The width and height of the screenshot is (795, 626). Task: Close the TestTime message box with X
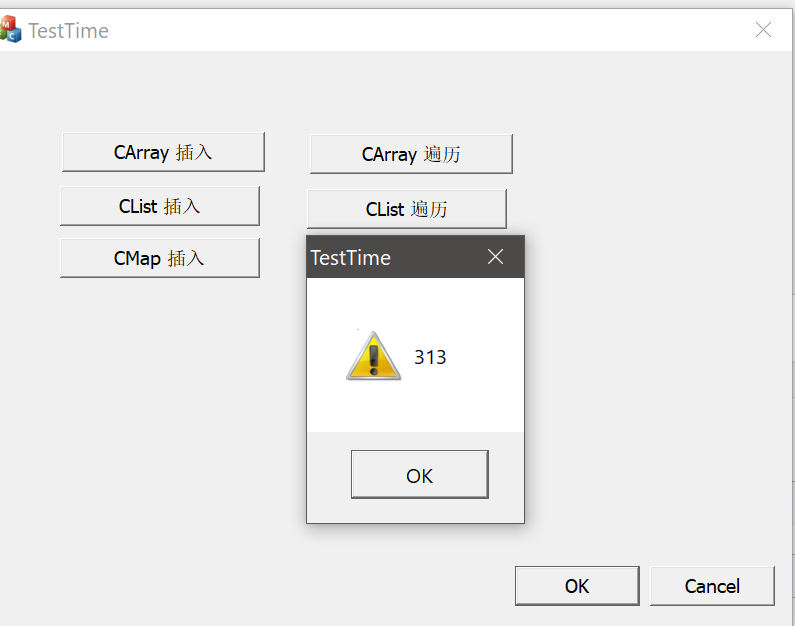pos(495,256)
